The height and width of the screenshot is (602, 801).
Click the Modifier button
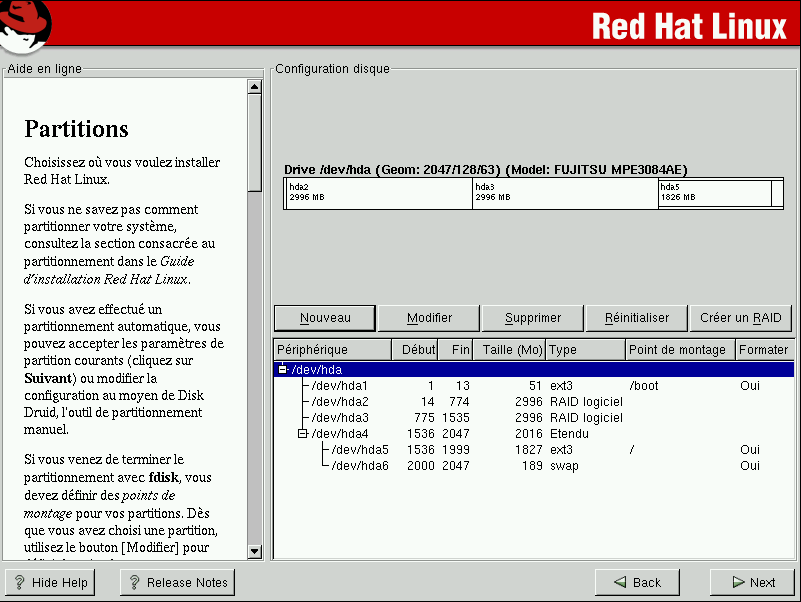pyautogui.click(x=429, y=318)
